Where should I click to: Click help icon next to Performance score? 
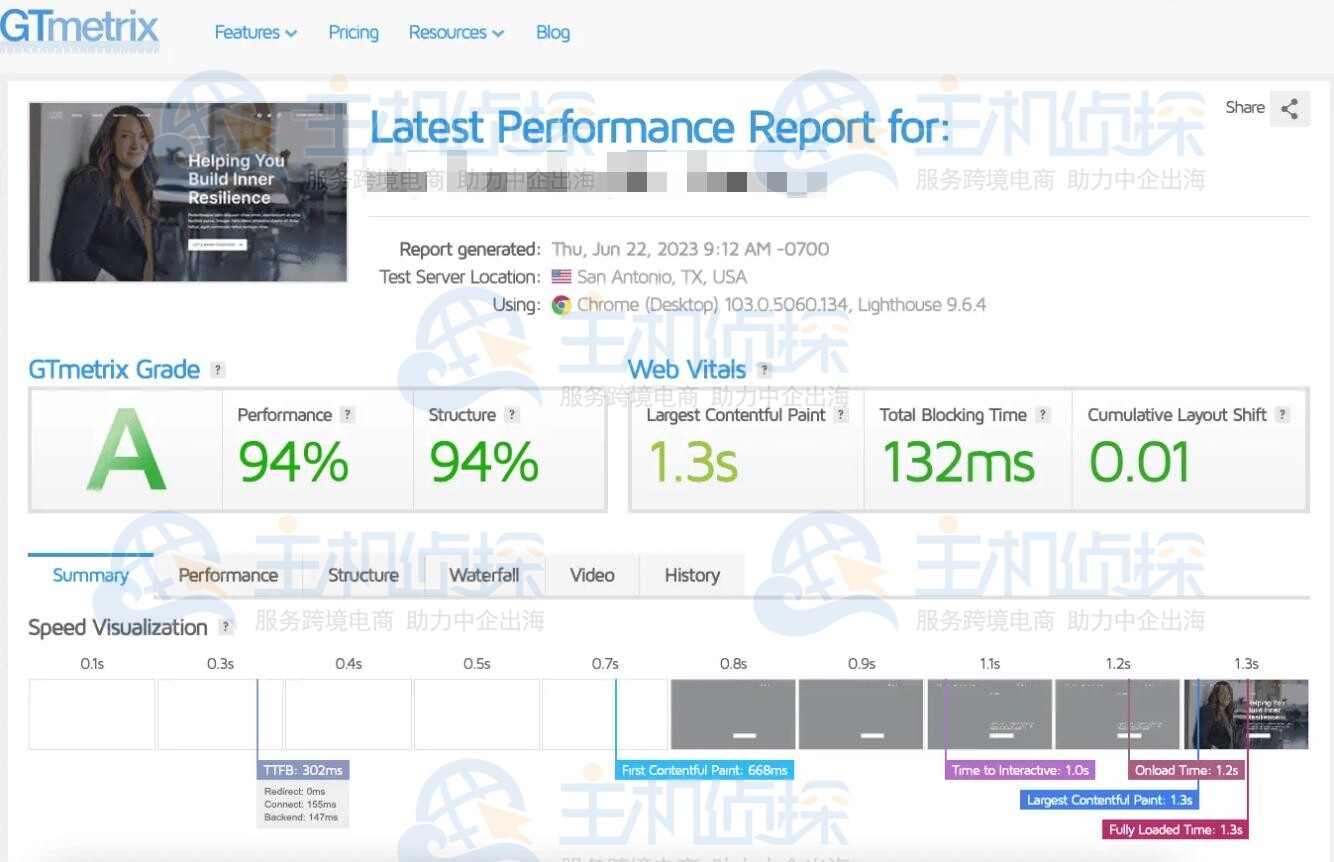pyautogui.click(x=347, y=415)
